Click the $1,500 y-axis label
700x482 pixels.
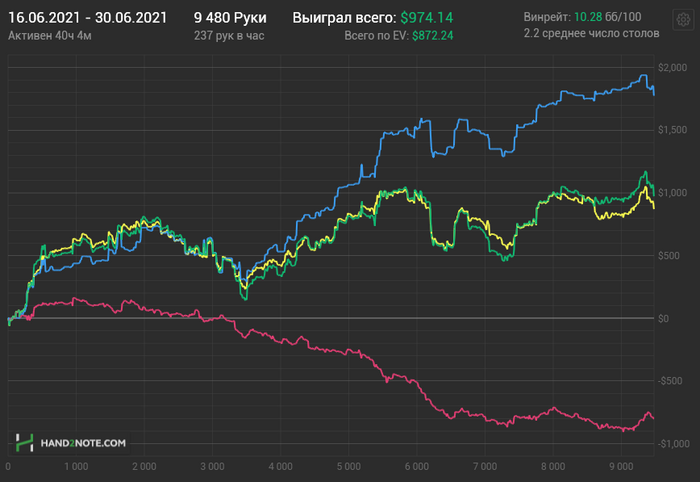click(x=672, y=130)
